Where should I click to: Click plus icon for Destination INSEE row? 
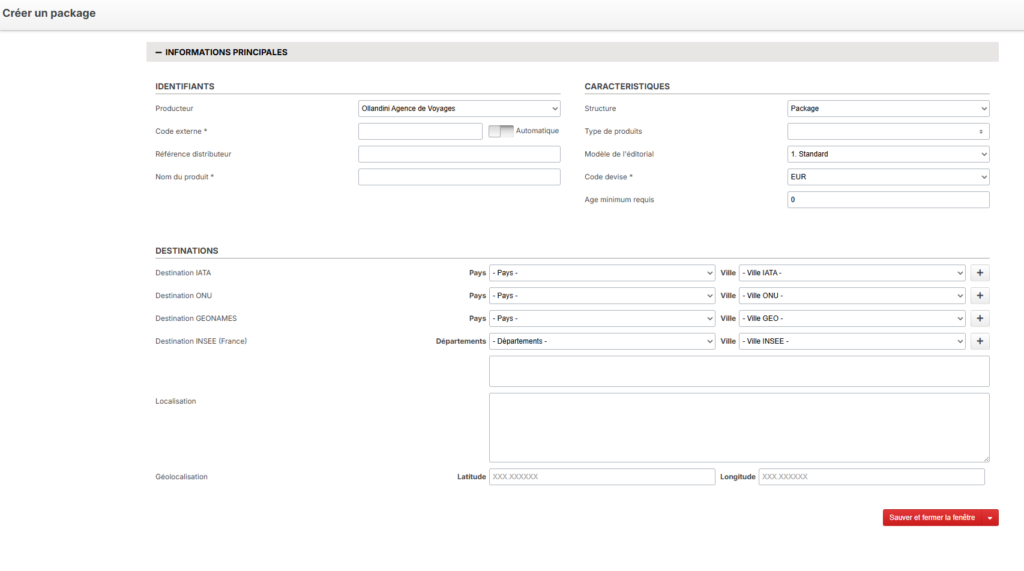coord(979,341)
